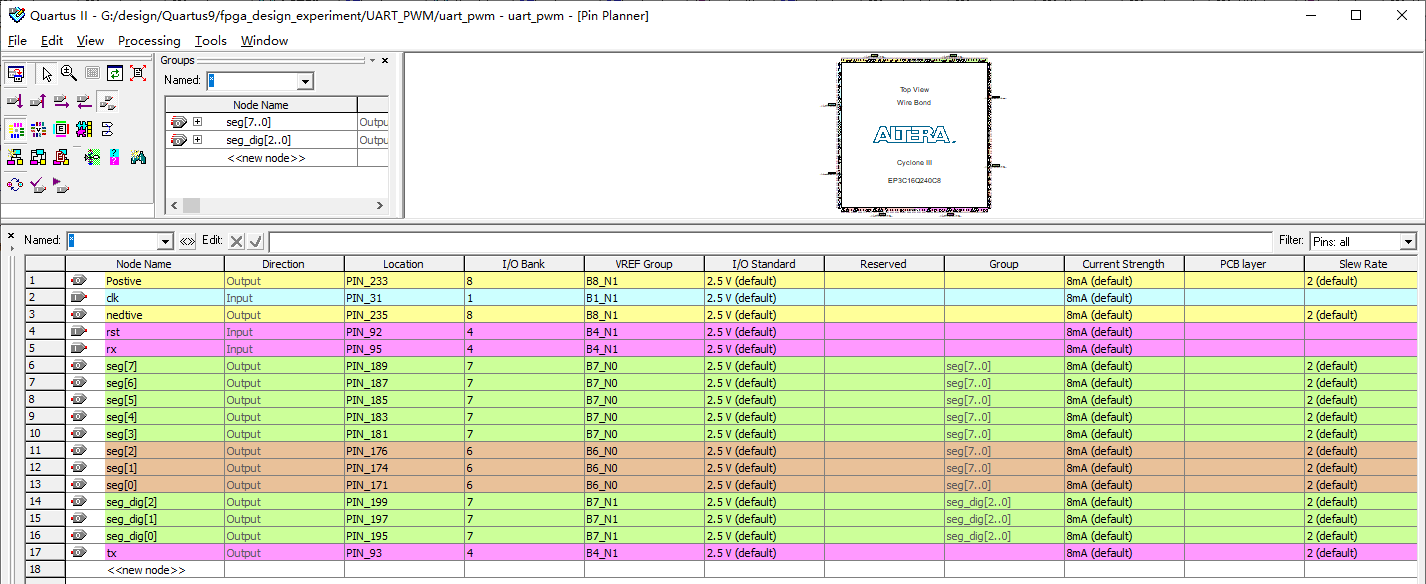The height and width of the screenshot is (584, 1426).
Task: Expand the seg[7..0] group node
Action: [x=197, y=122]
